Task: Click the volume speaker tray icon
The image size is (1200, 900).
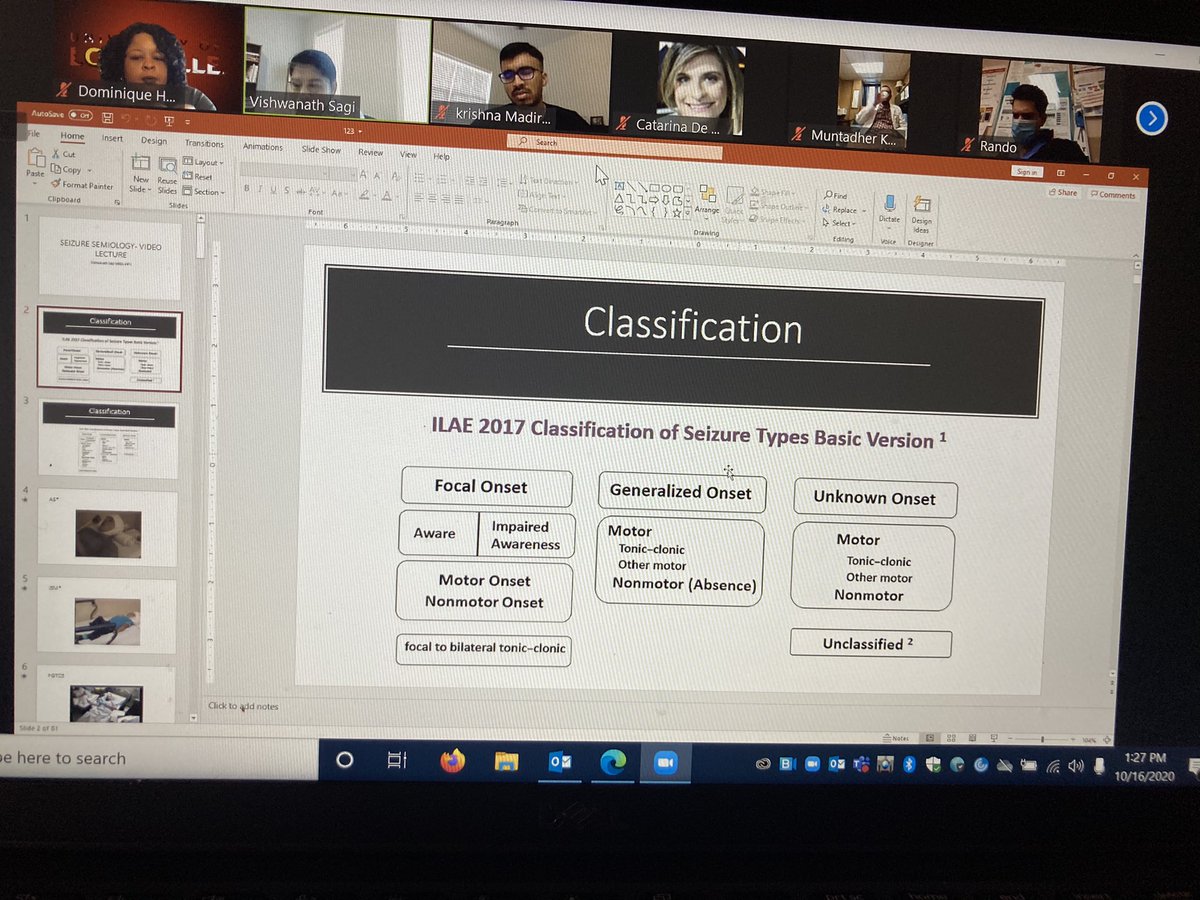Action: [x=1075, y=767]
